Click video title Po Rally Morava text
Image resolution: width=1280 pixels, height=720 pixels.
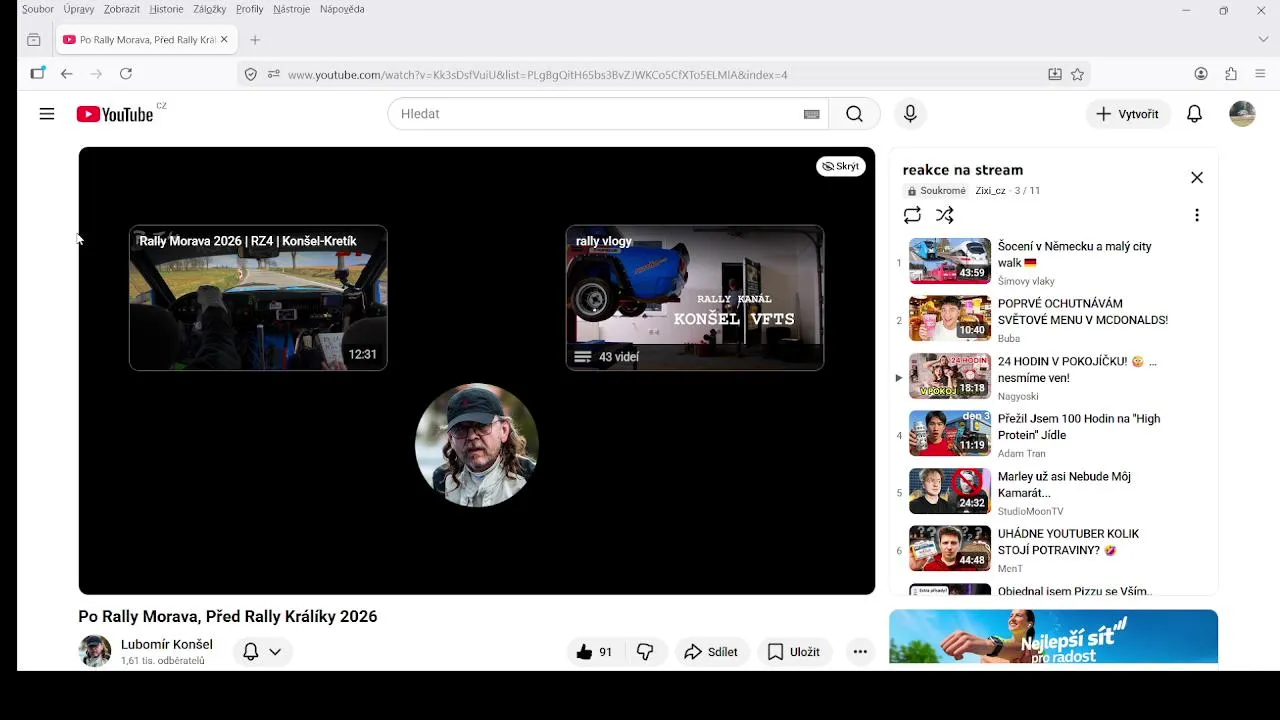[228, 617]
